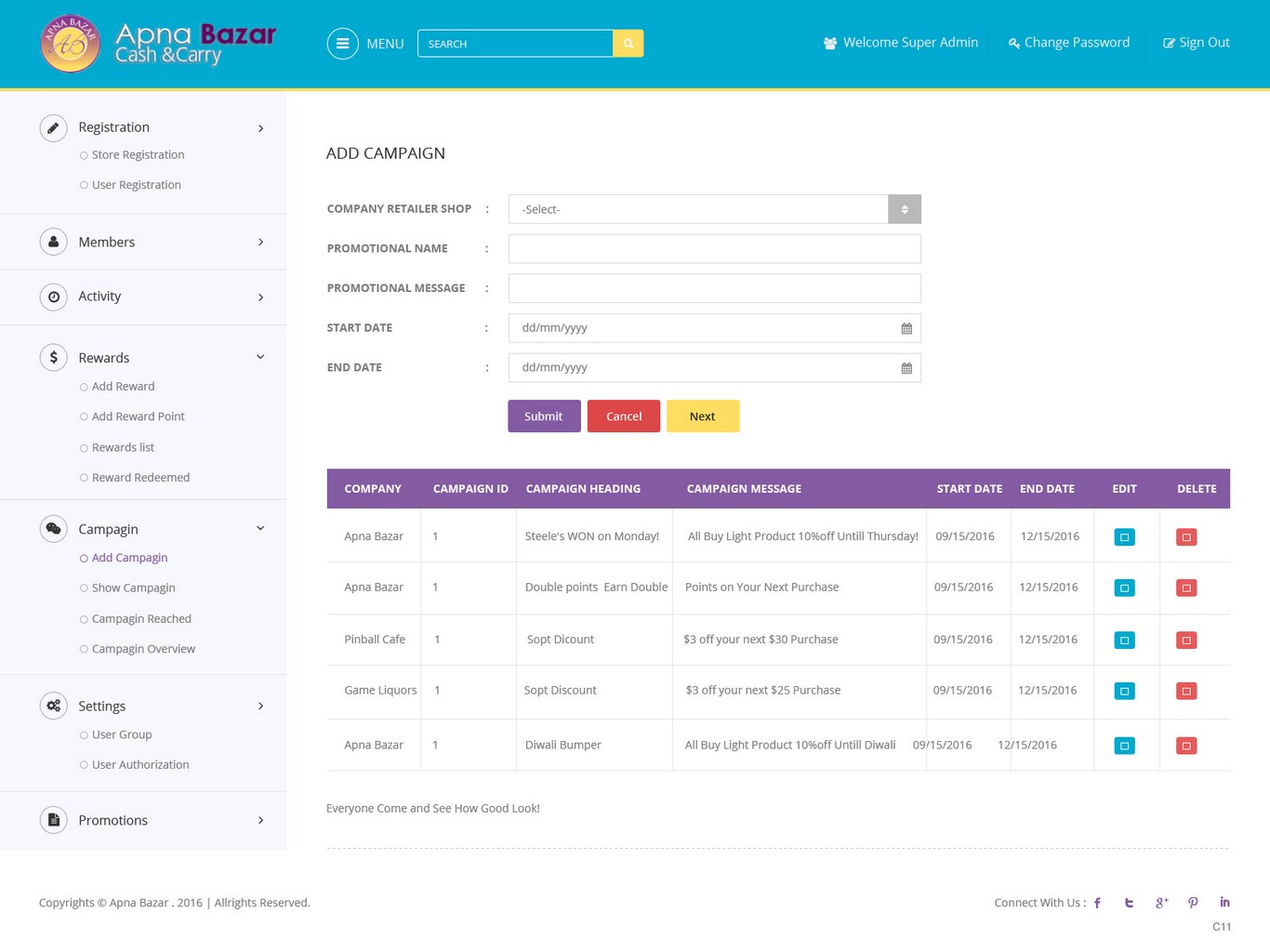Screen dimensions: 1270x952
Task: Delete the Game Liquors campaign row
Action: [x=1186, y=691]
